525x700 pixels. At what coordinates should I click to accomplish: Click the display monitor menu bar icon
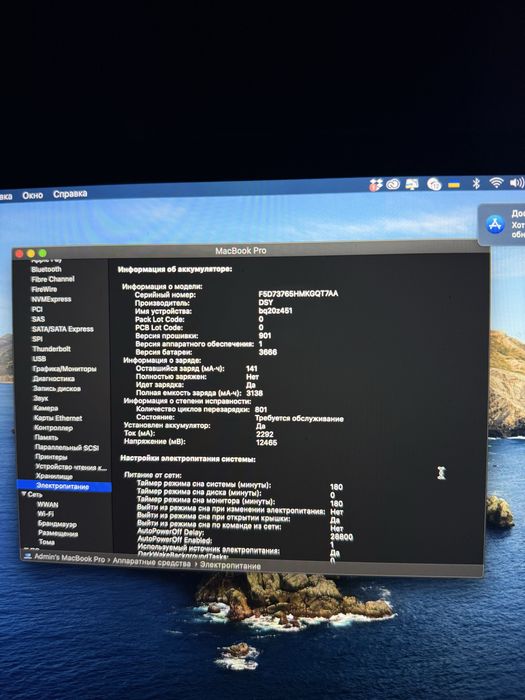pyautogui.click(x=411, y=184)
